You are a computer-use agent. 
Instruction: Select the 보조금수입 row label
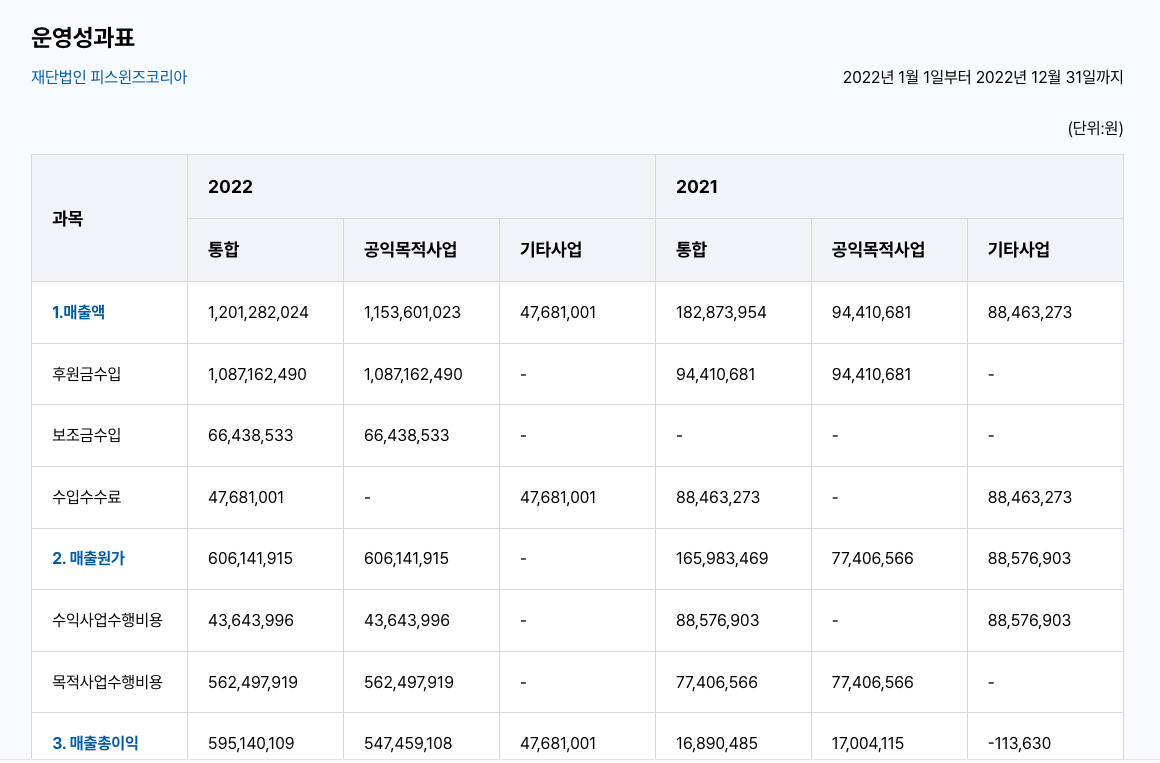coord(86,435)
